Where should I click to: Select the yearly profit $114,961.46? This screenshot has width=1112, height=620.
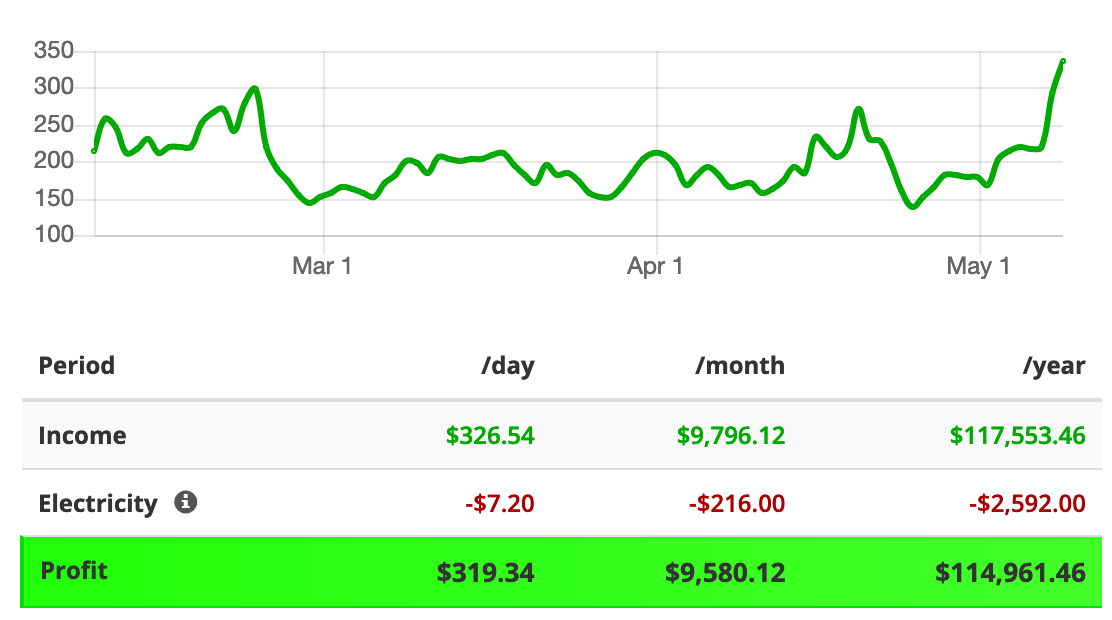1011,572
